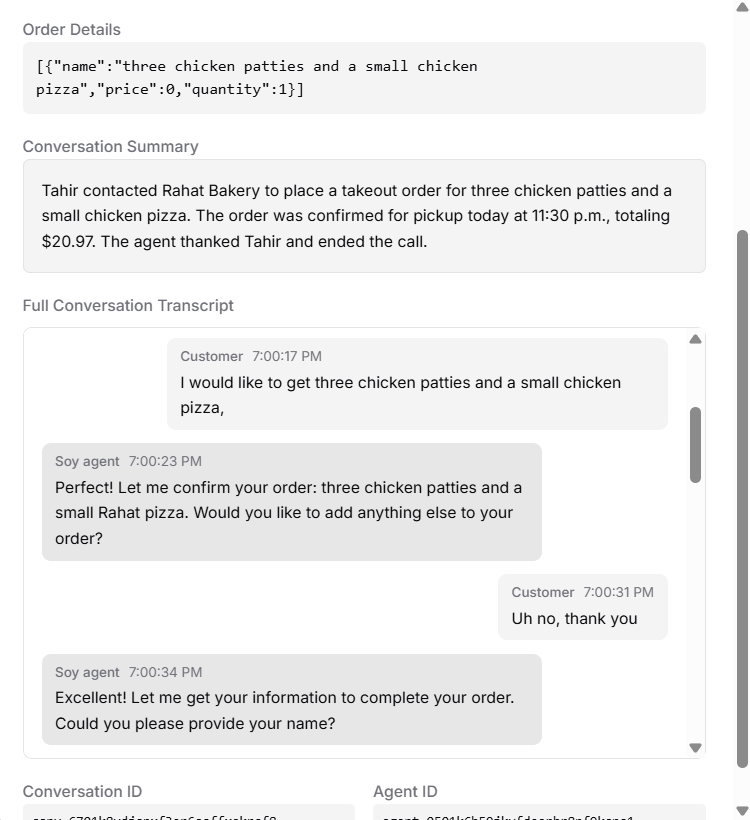Click the Soy agent 7:00:23 PM reply bubble
This screenshot has width=750, height=820.
292,501
